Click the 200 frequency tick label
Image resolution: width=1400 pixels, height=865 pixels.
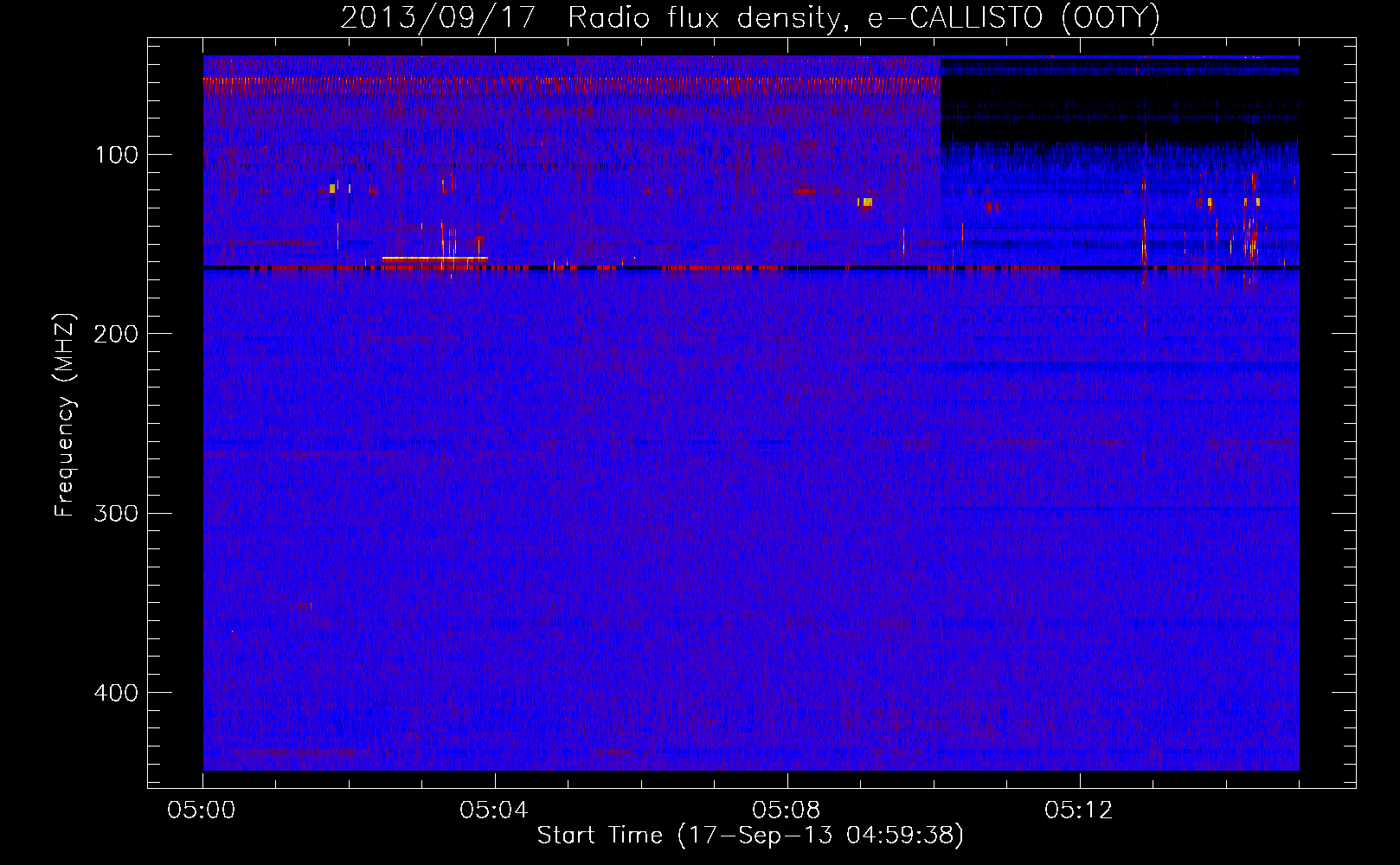click(117, 334)
